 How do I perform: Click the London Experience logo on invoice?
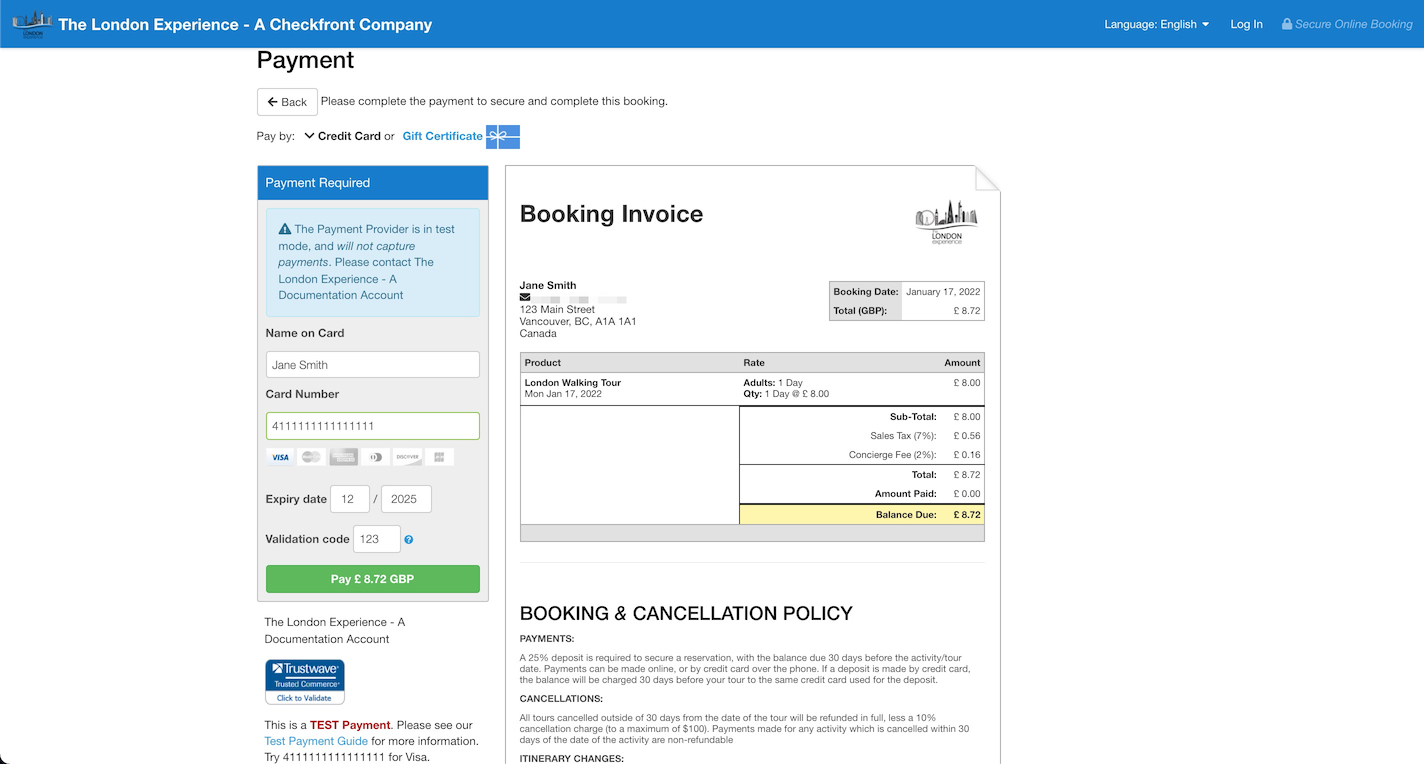click(x=947, y=223)
